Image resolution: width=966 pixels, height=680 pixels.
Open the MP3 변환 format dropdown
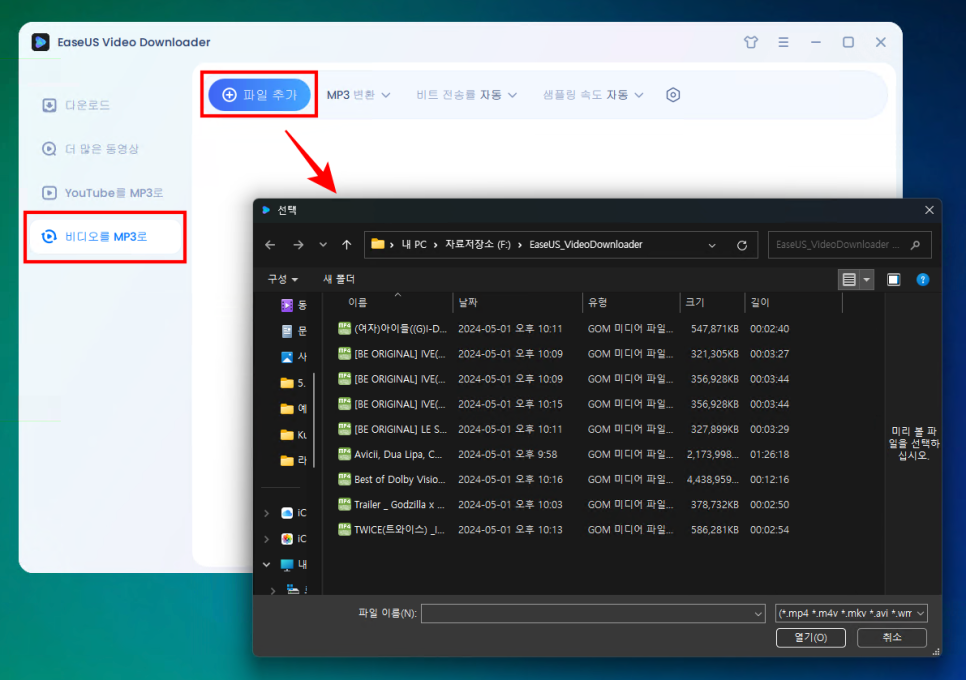[x=359, y=95]
